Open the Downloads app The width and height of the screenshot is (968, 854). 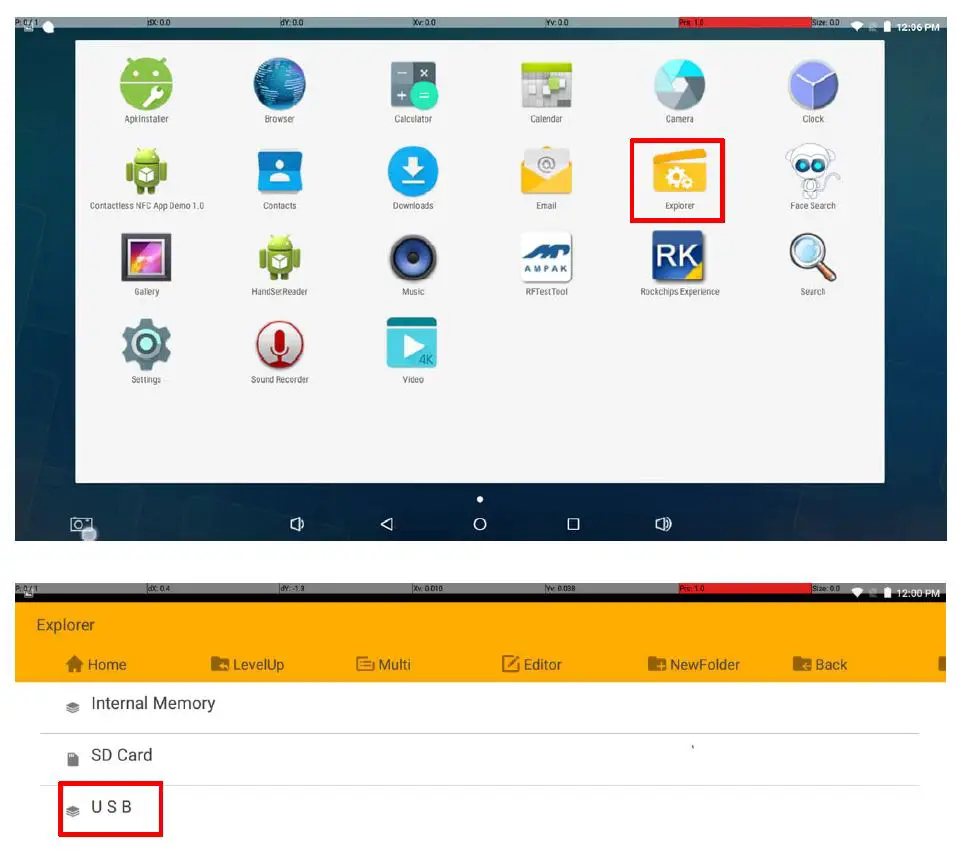(x=413, y=178)
